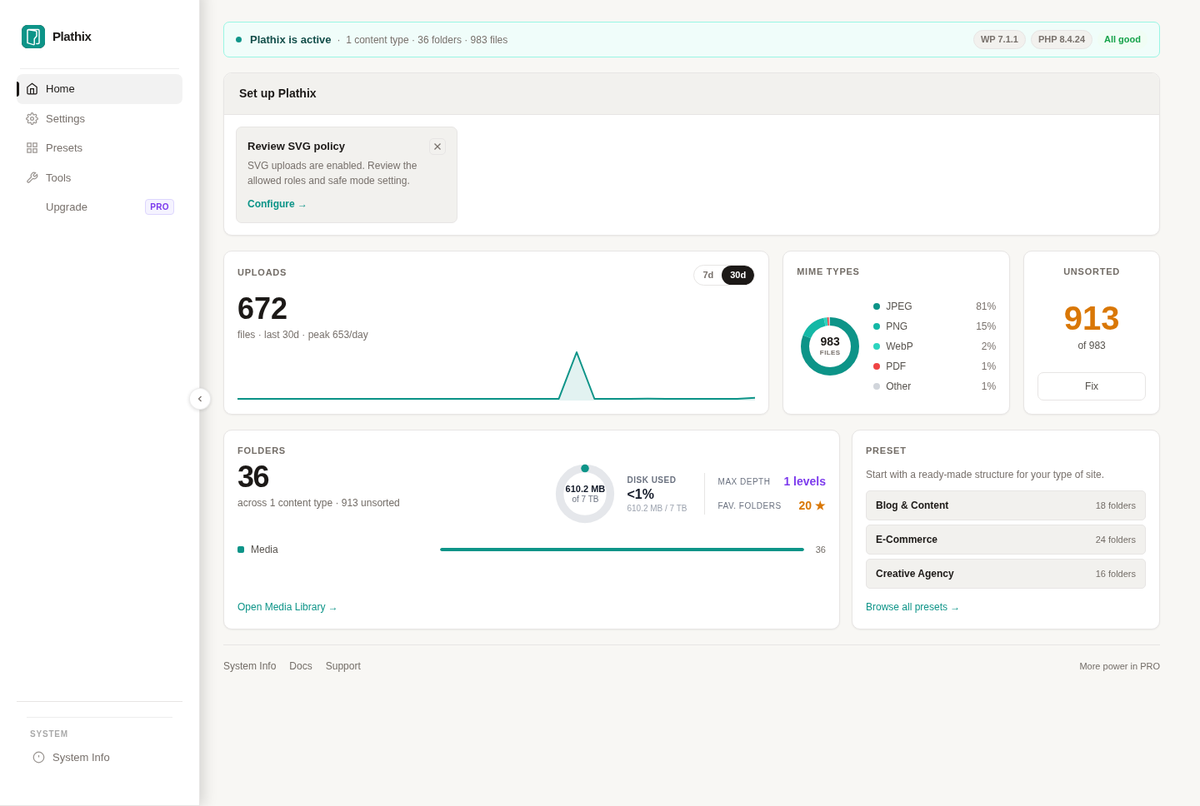Collapse the sidebar with the chevron button
Image resolution: width=1200 pixels, height=806 pixels.
200,399
